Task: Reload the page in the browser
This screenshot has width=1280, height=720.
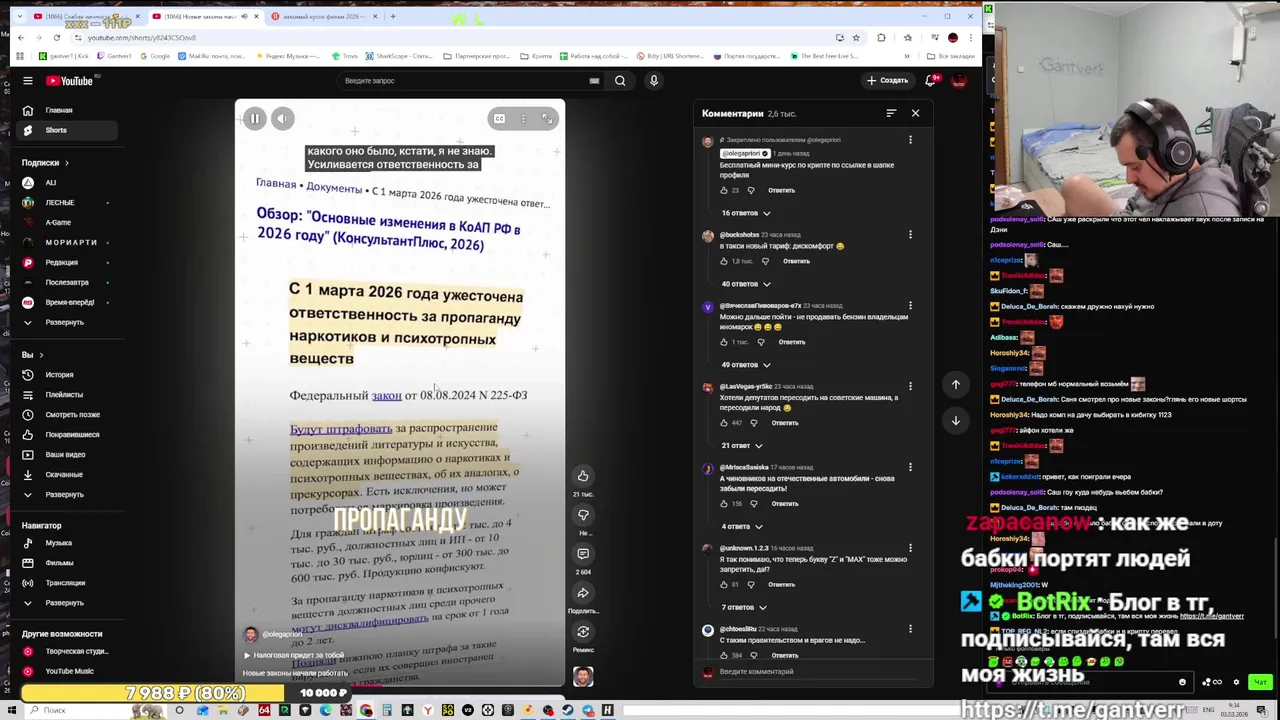Action: point(56,38)
